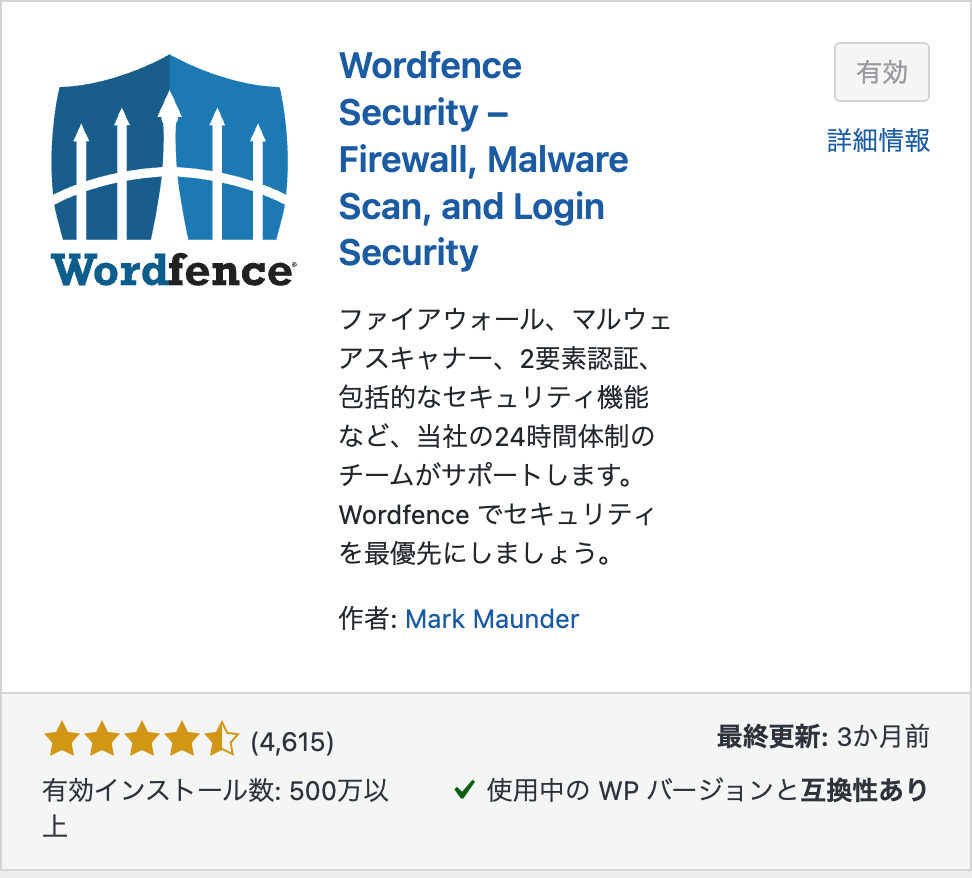
Task: Open the Wordfence Security plugin title link
Action: pyautogui.click(x=484, y=159)
